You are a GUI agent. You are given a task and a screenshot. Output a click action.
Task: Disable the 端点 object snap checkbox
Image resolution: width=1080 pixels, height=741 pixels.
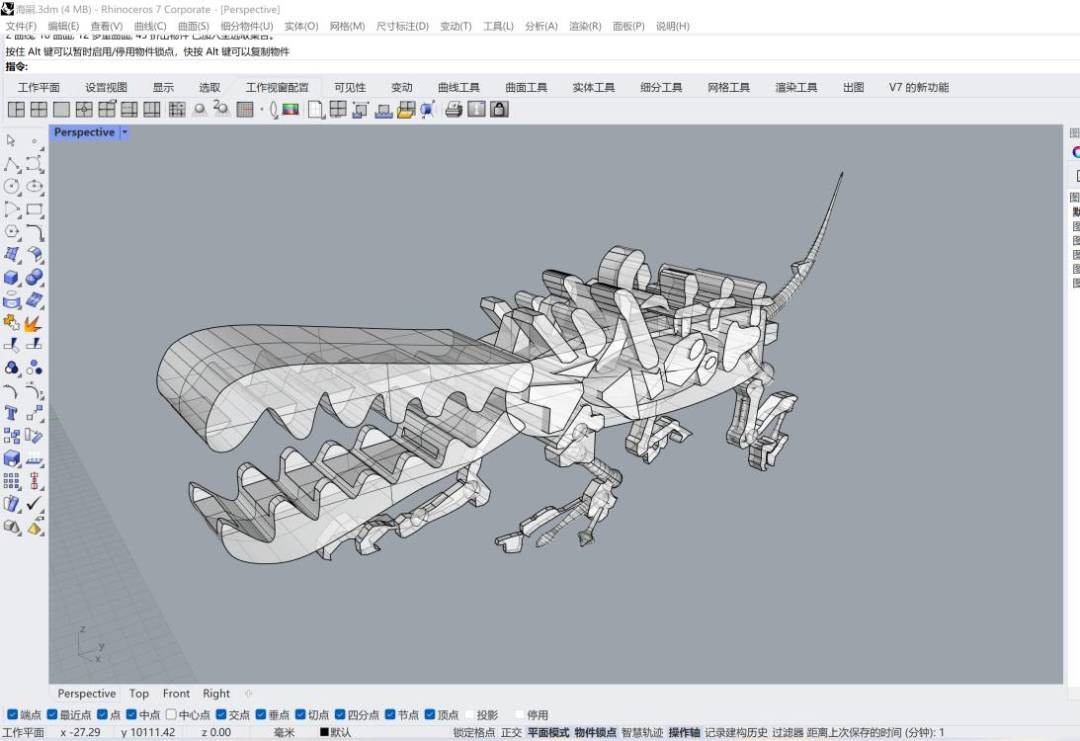coord(13,715)
